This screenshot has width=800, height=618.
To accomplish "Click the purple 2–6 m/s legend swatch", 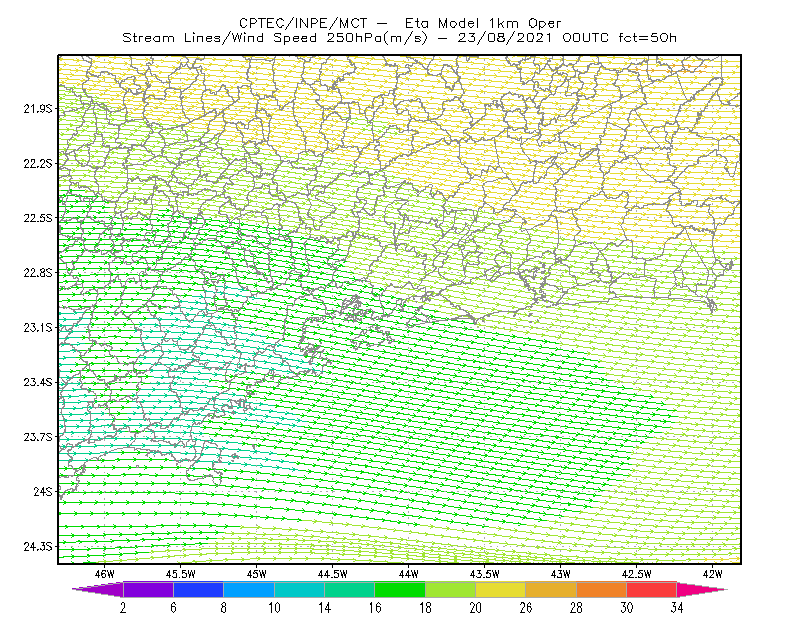I will tap(148, 589).
